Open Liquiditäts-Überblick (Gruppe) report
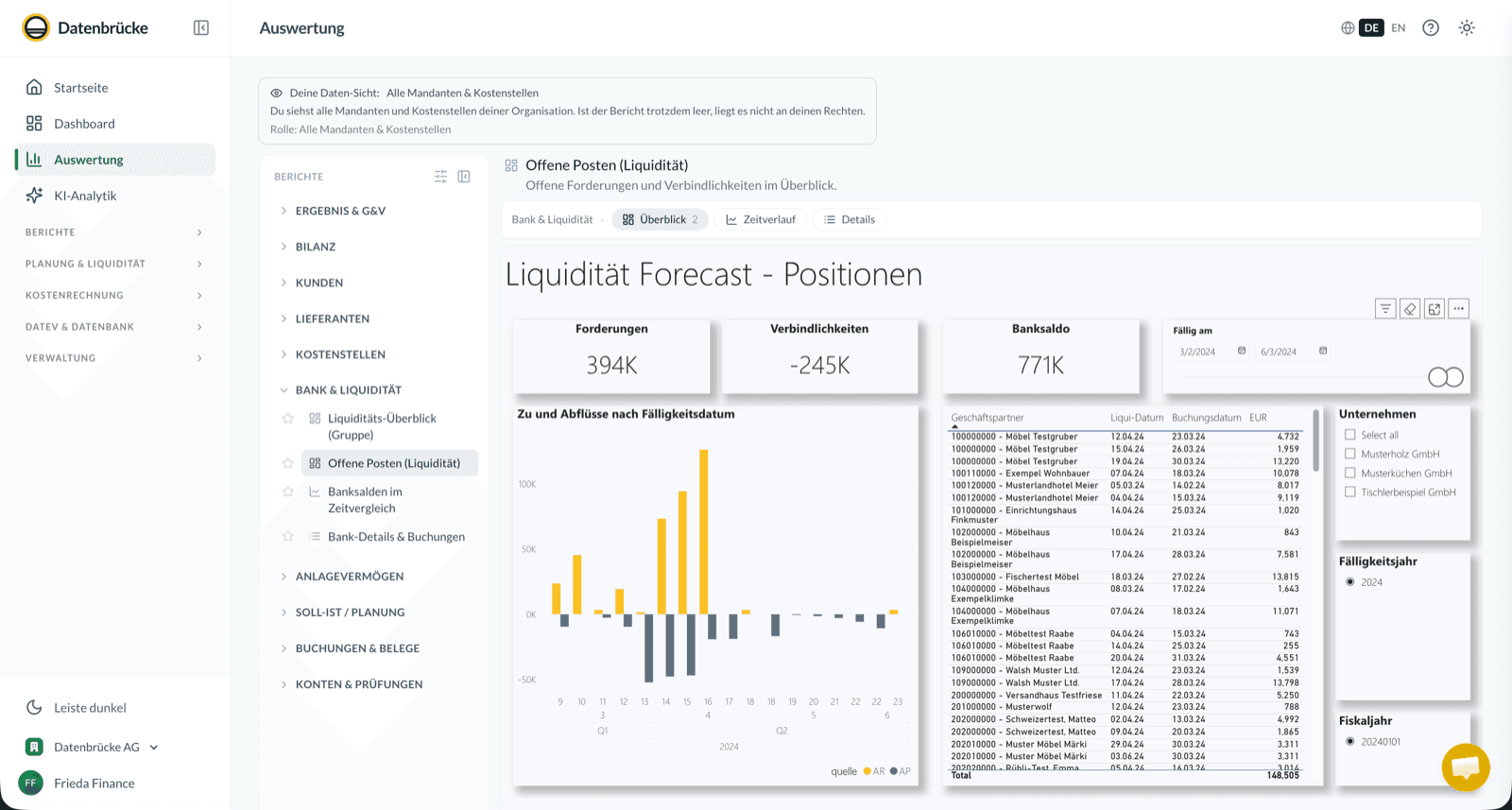 click(389, 426)
